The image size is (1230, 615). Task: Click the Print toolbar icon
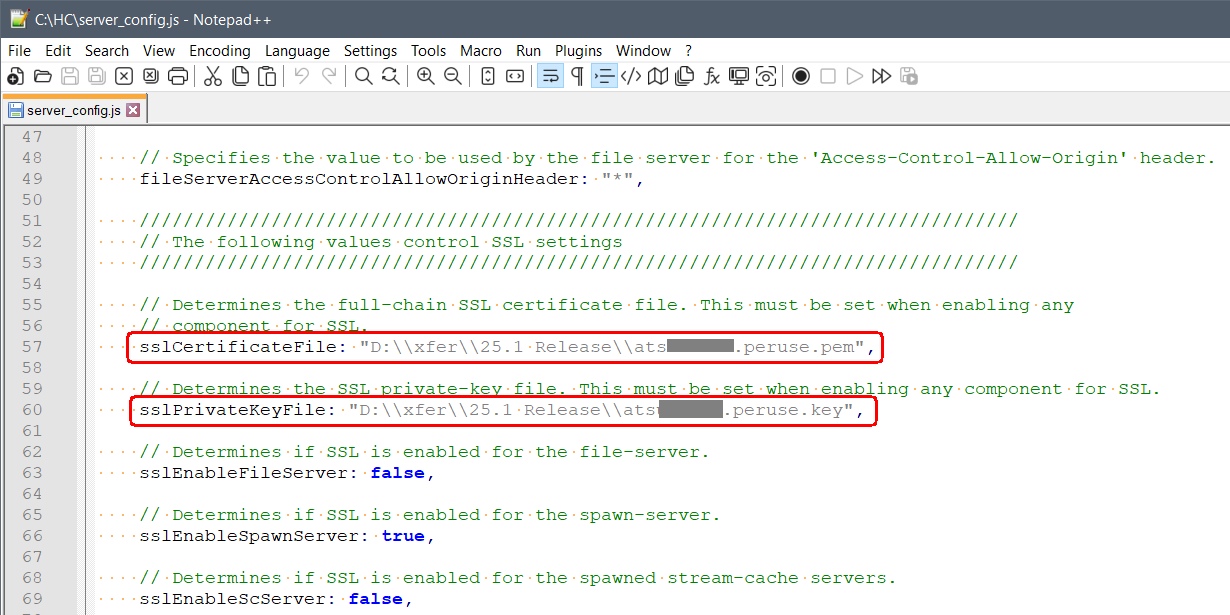pyautogui.click(x=178, y=76)
